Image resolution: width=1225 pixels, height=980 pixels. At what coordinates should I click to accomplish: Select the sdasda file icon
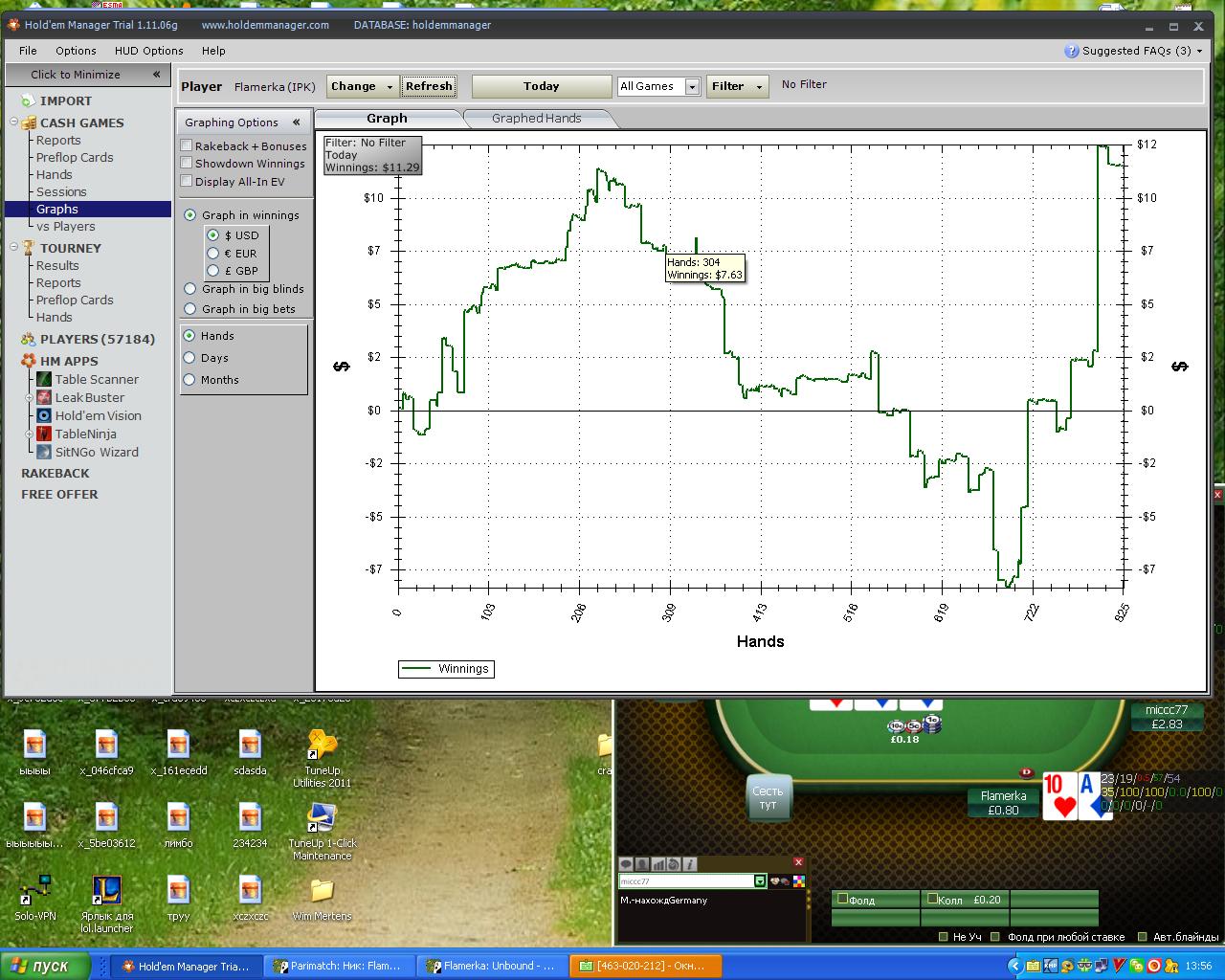coord(250,752)
